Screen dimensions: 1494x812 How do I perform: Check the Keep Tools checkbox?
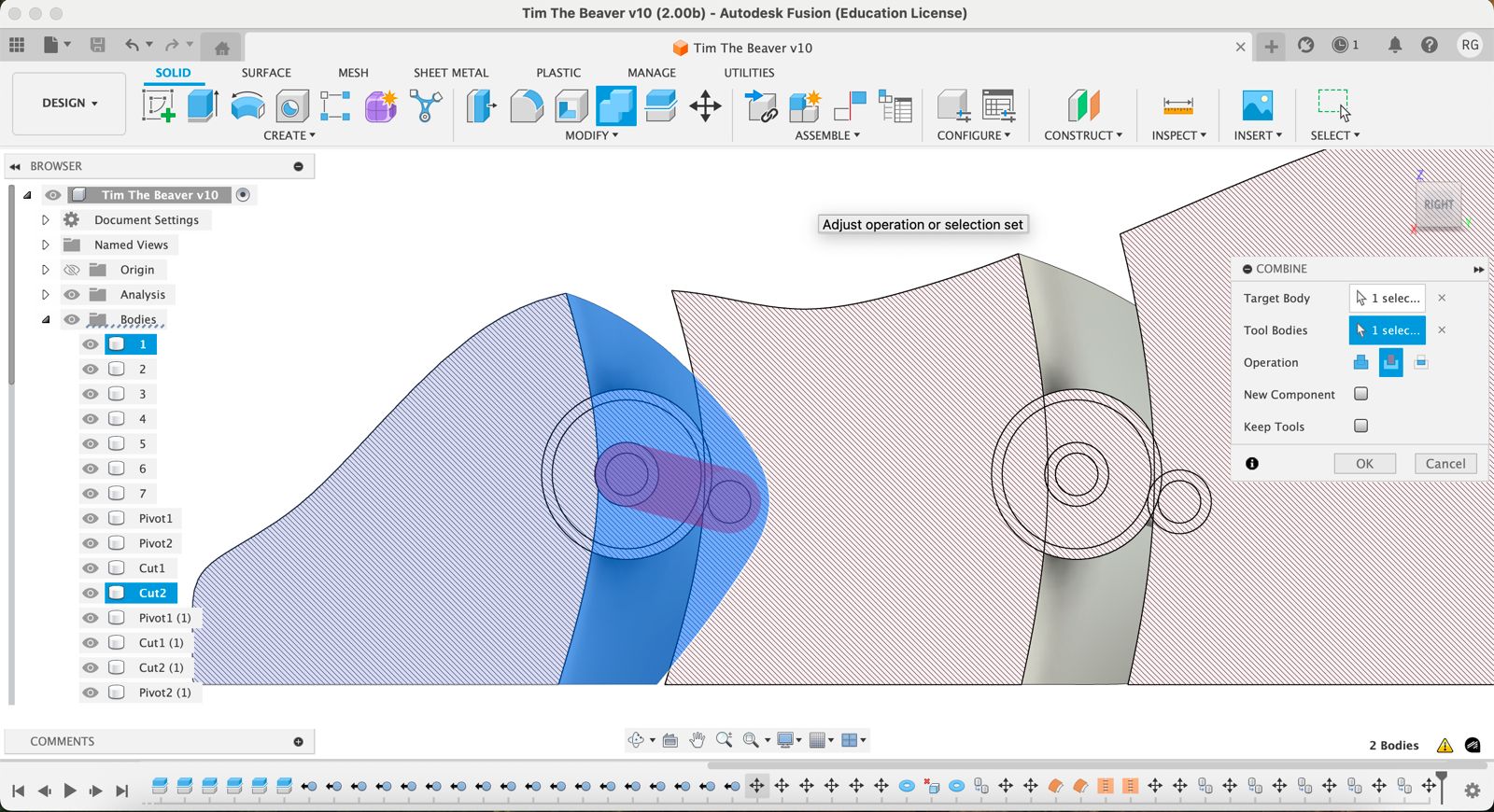coord(1360,426)
